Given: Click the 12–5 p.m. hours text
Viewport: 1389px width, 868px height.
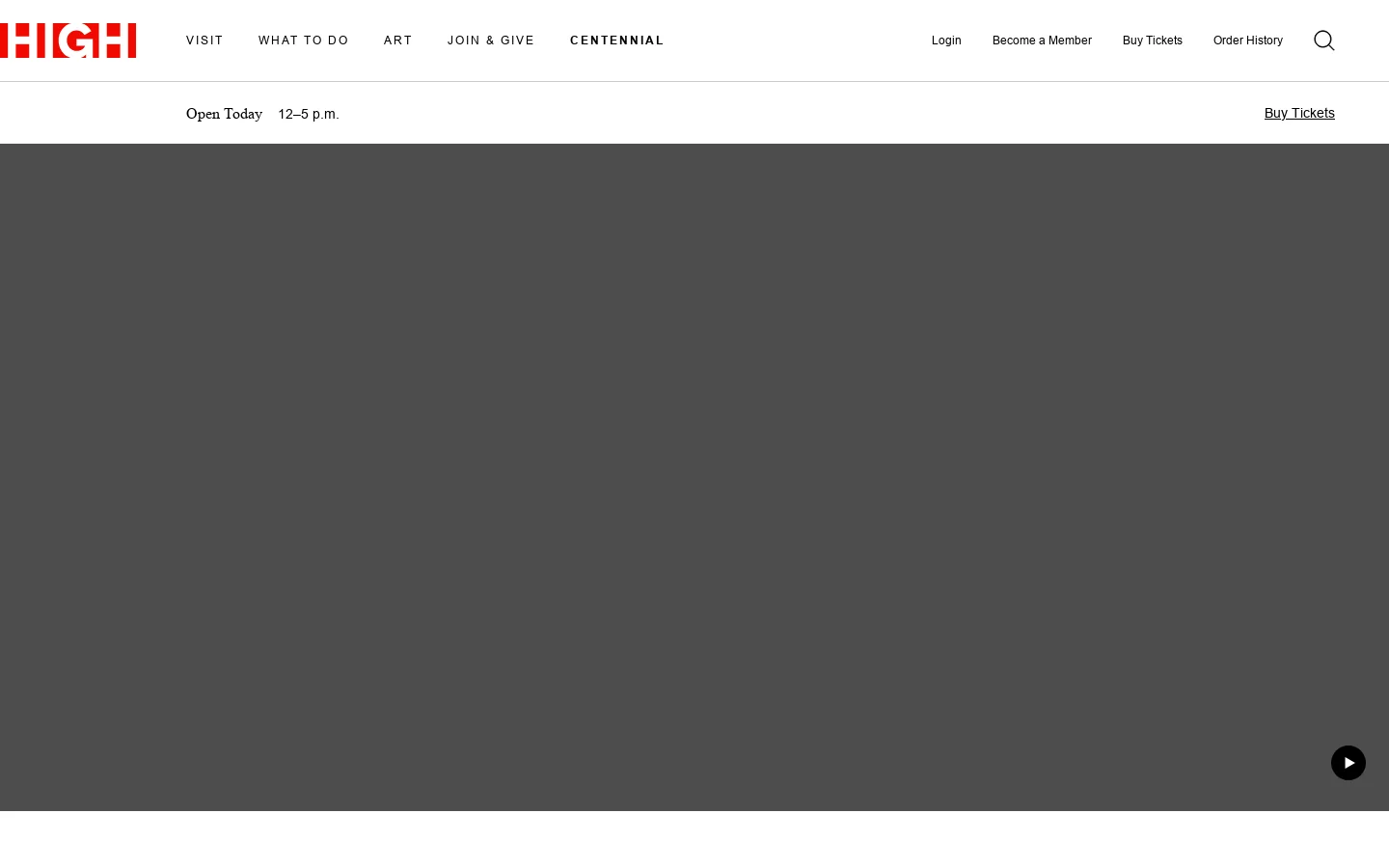Looking at the screenshot, I should pyautogui.click(x=309, y=114).
